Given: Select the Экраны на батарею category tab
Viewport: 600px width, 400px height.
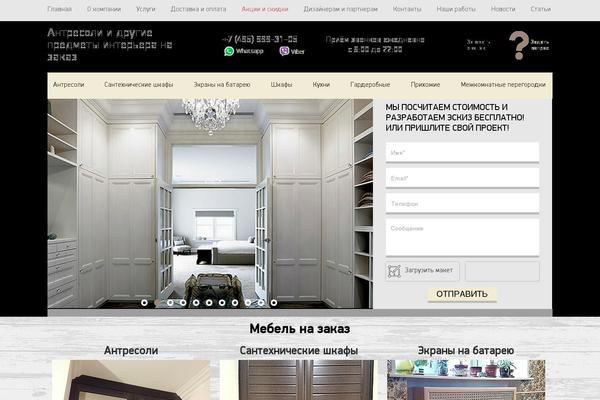Looking at the screenshot, I should pos(222,85).
